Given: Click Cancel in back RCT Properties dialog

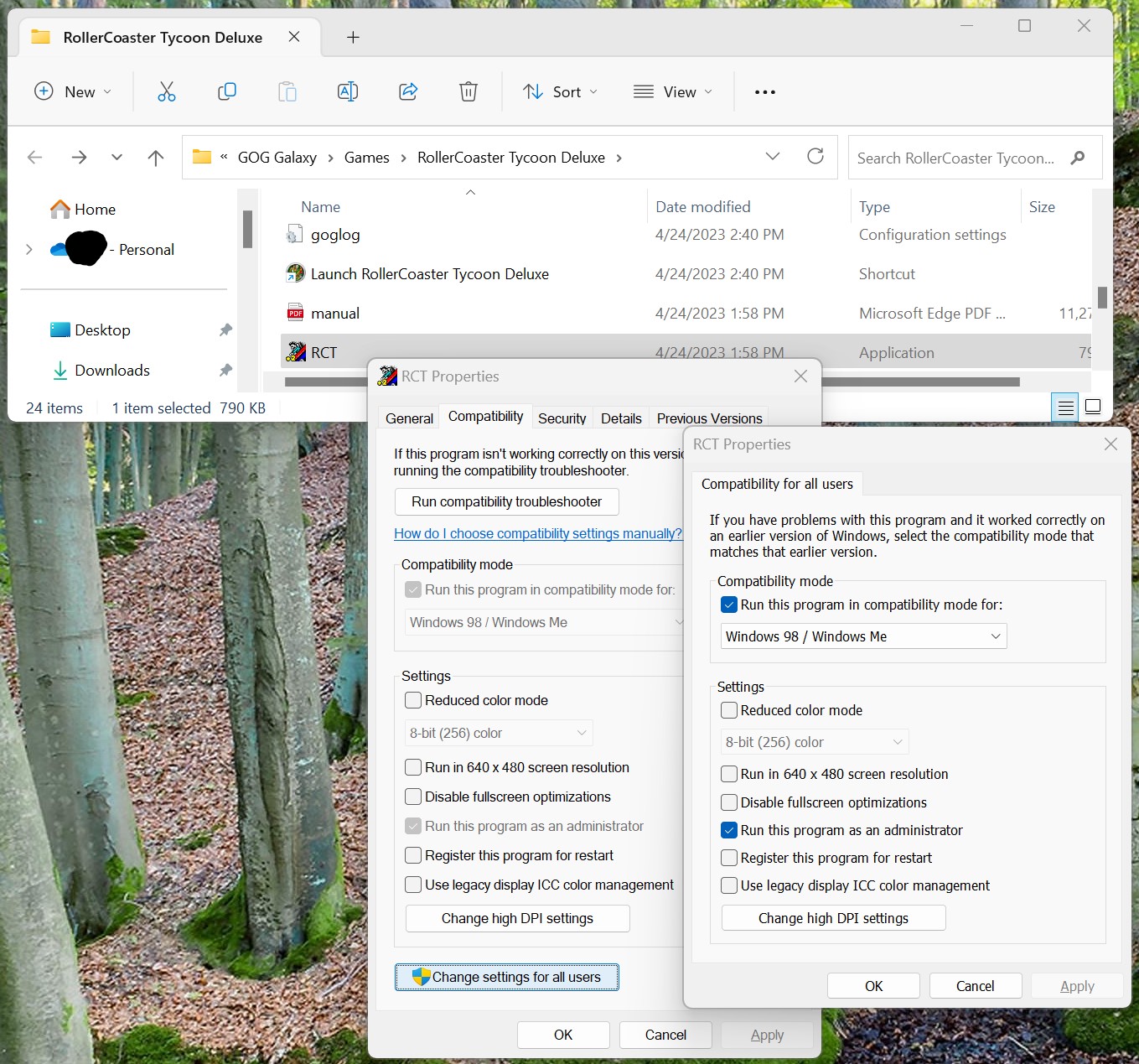Looking at the screenshot, I should click(665, 1035).
